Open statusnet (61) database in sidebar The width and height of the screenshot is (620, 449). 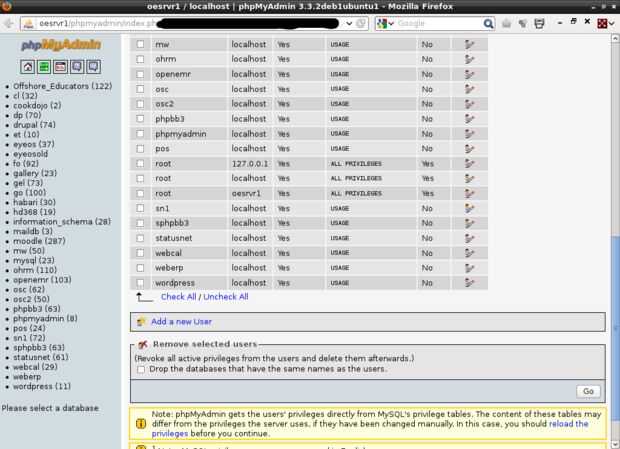(x=41, y=357)
